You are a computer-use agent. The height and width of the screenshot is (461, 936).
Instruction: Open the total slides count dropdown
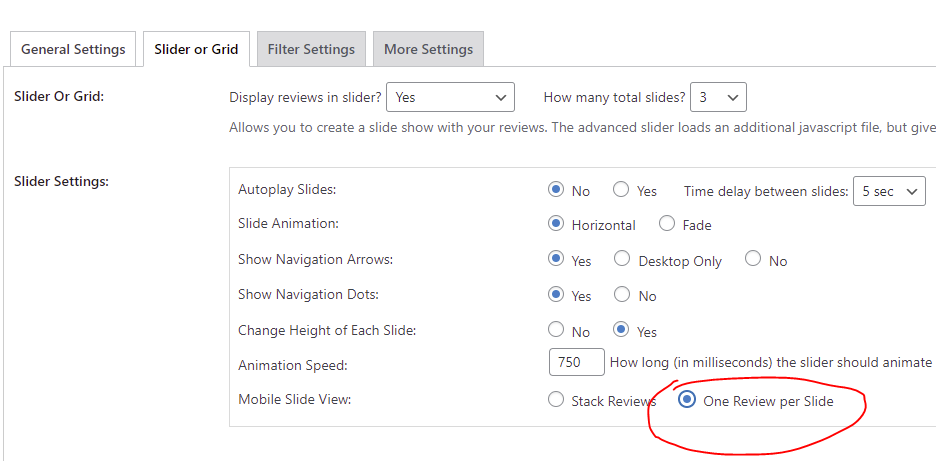pyautogui.click(x=718, y=97)
